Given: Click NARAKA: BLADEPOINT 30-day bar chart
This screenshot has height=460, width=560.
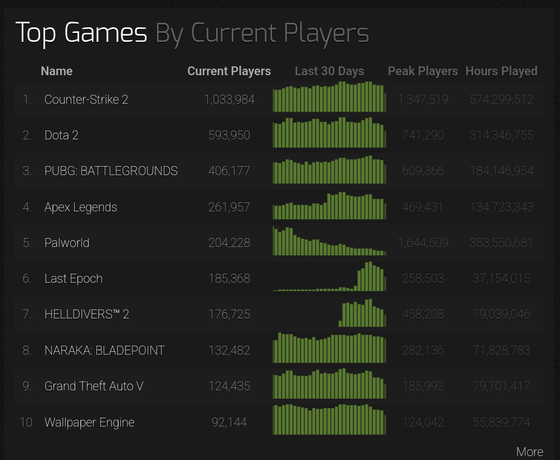Looking at the screenshot, I should tap(329, 348).
